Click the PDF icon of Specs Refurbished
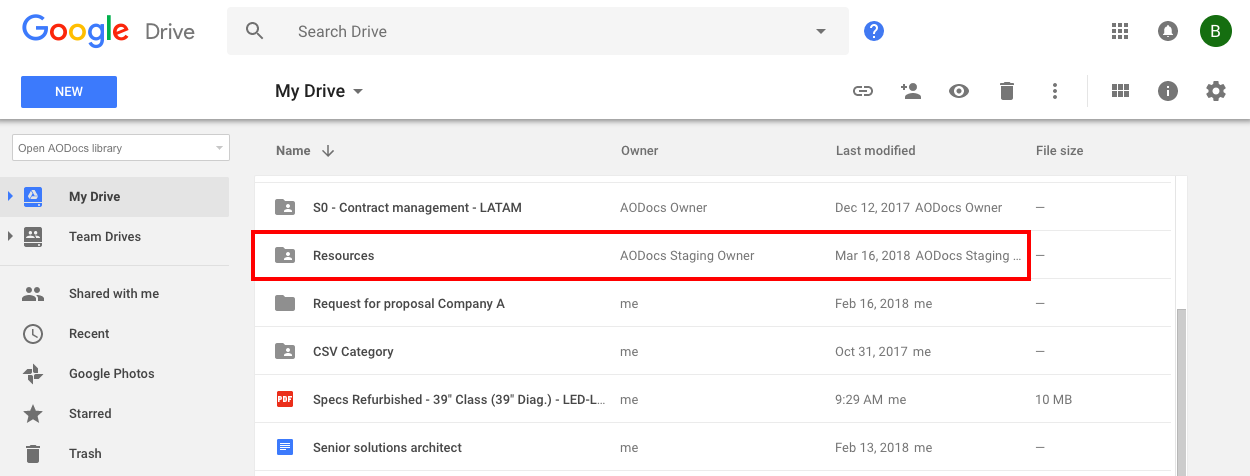 coord(285,400)
